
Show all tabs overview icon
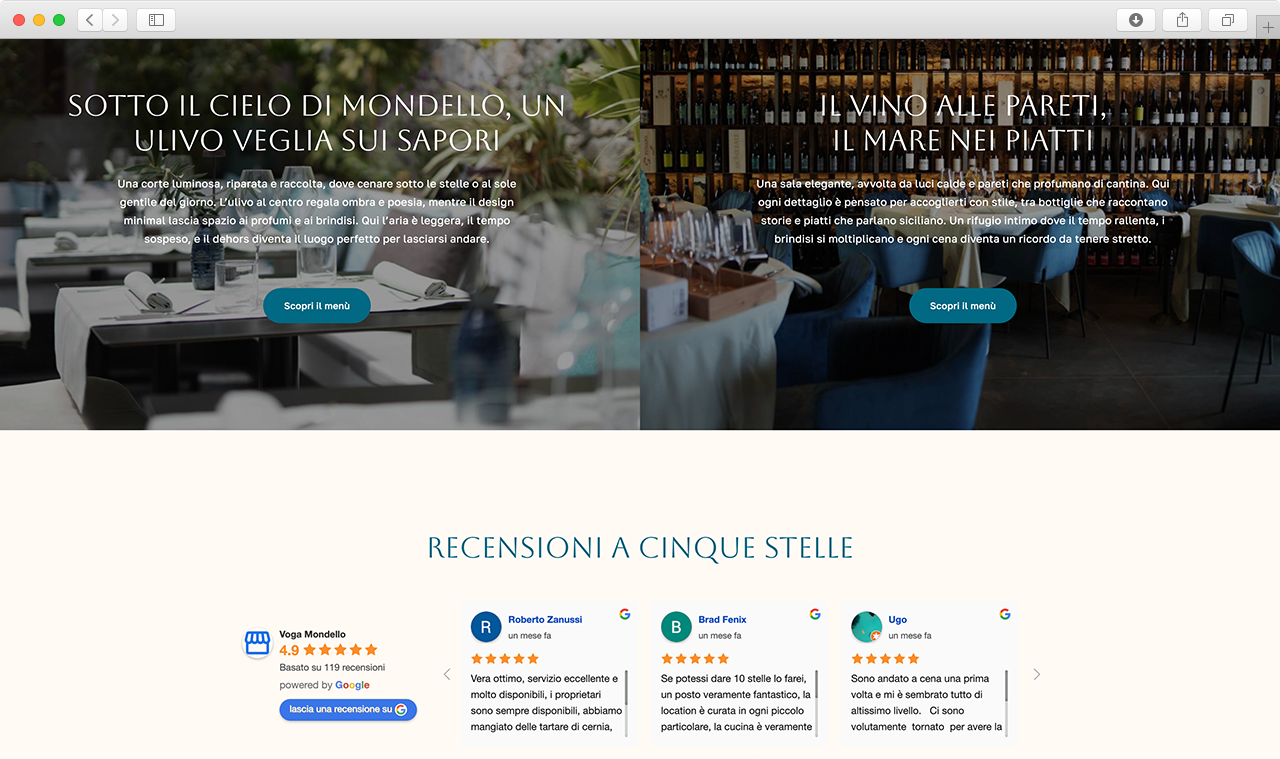pyautogui.click(x=1228, y=20)
